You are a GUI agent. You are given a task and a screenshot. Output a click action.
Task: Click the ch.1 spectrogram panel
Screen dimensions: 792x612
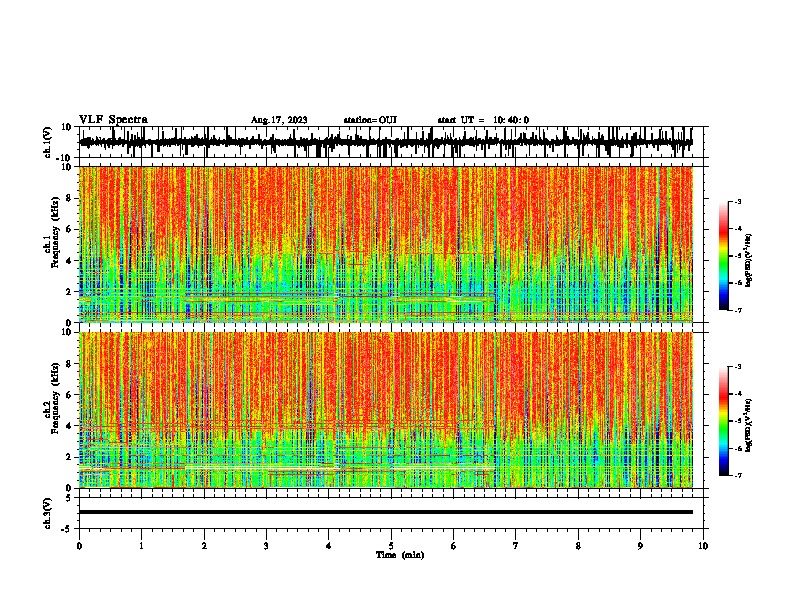(386, 244)
